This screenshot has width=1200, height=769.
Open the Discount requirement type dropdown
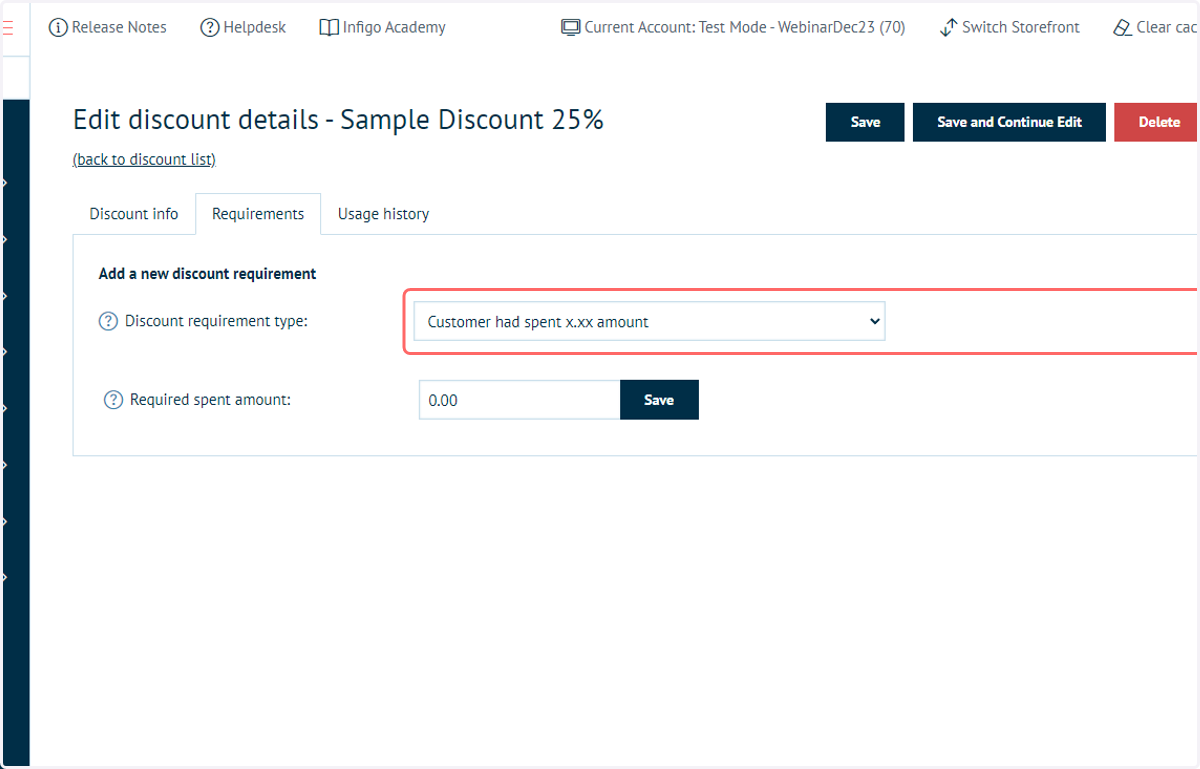tap(649, 322)
